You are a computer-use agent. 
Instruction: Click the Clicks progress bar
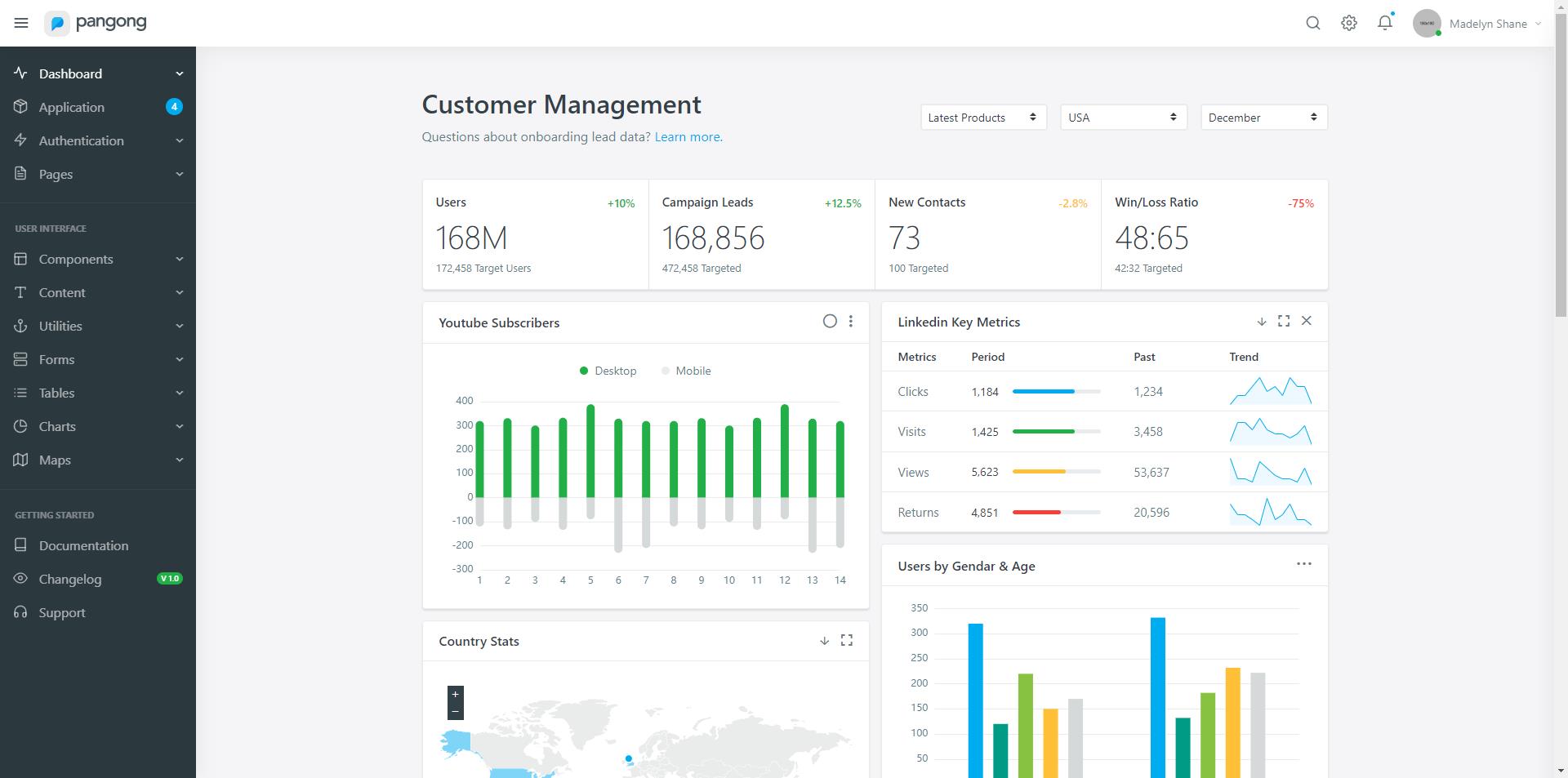click(x=1057, y=392)
